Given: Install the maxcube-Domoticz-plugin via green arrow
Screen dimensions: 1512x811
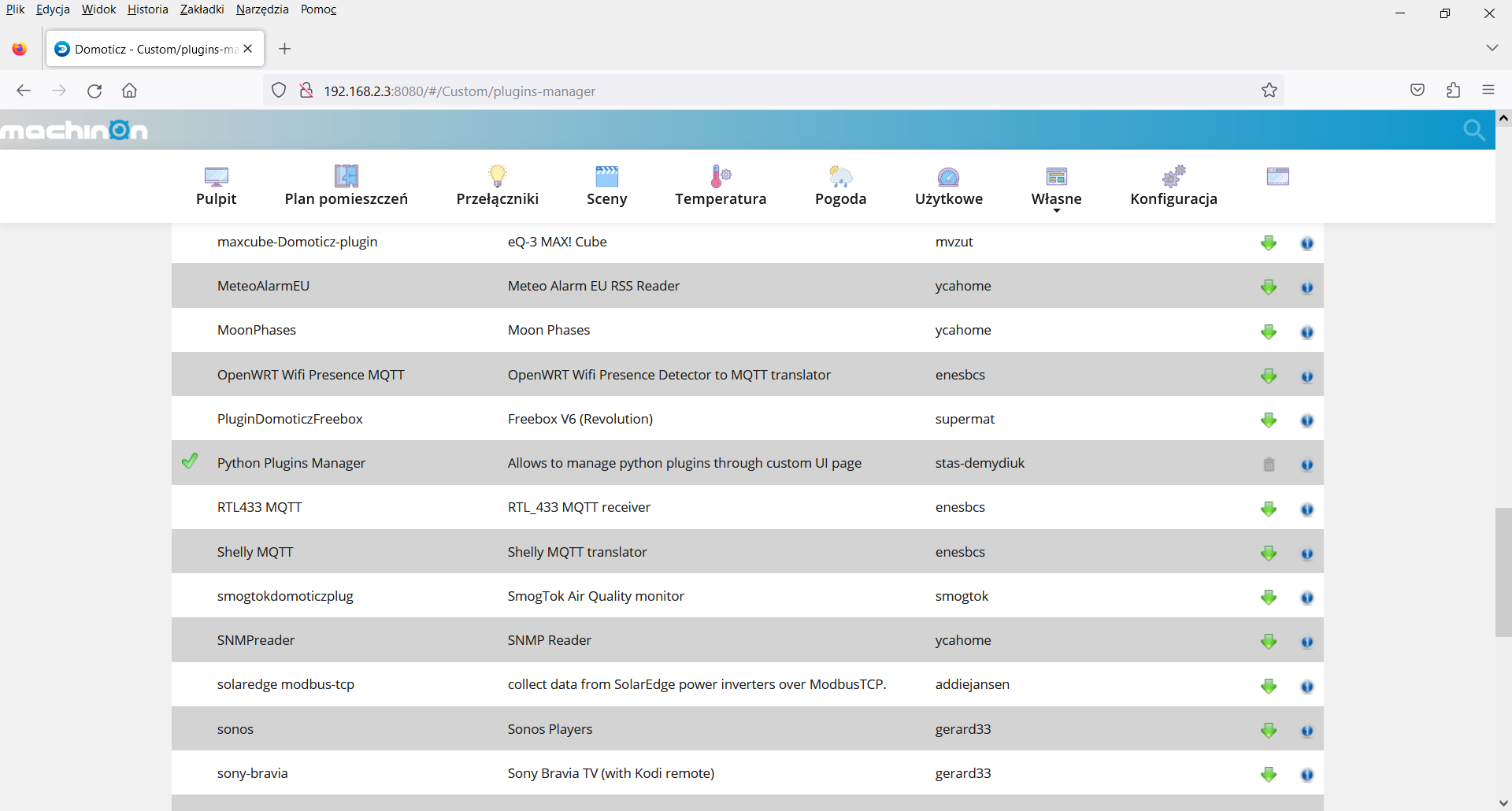Looking at the screenshot, I should [1268, 243].
